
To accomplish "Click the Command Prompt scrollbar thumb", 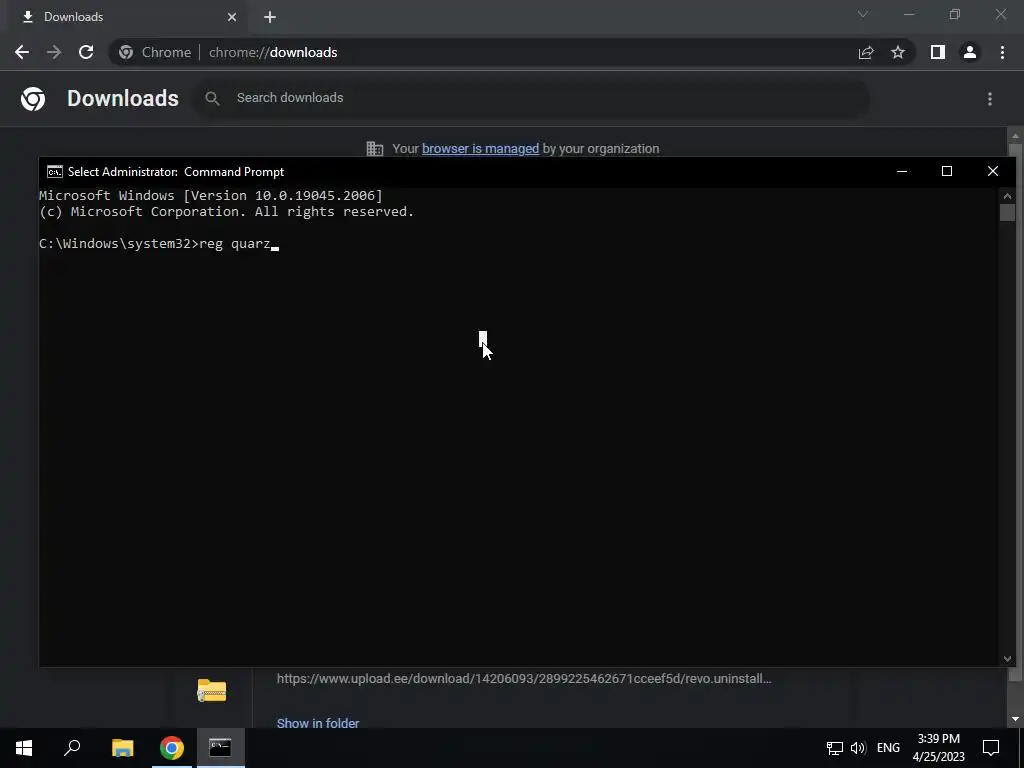I will click(1007, 213).
